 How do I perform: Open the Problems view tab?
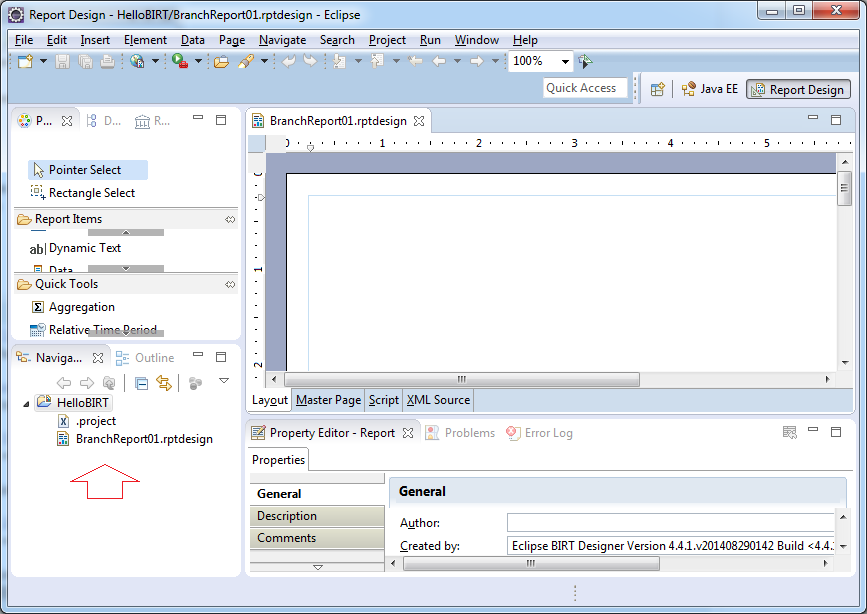click(460, 433)
